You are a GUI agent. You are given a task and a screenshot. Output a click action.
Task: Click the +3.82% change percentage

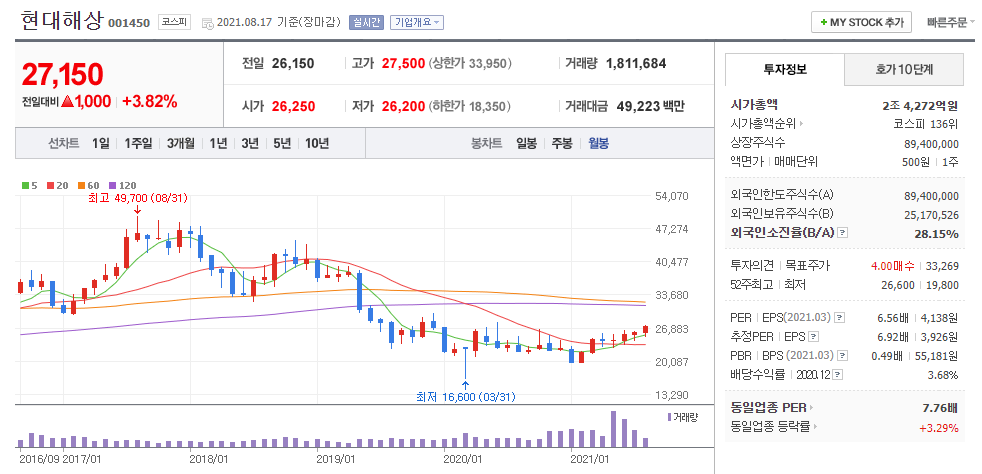tap(150, 101)
